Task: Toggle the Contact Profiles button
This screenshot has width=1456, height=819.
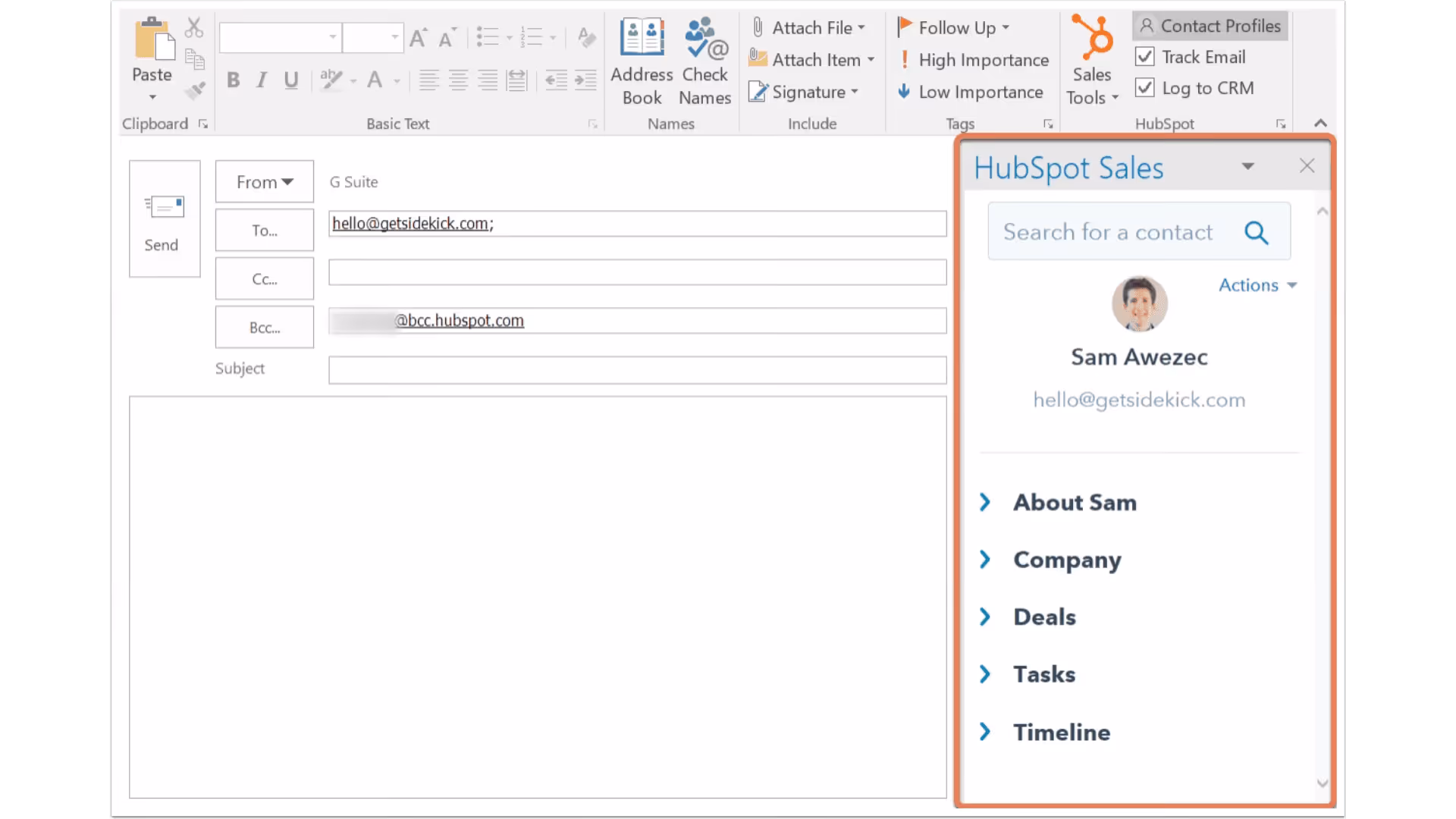Action: pyautogui.click(x=1210, y=26)
